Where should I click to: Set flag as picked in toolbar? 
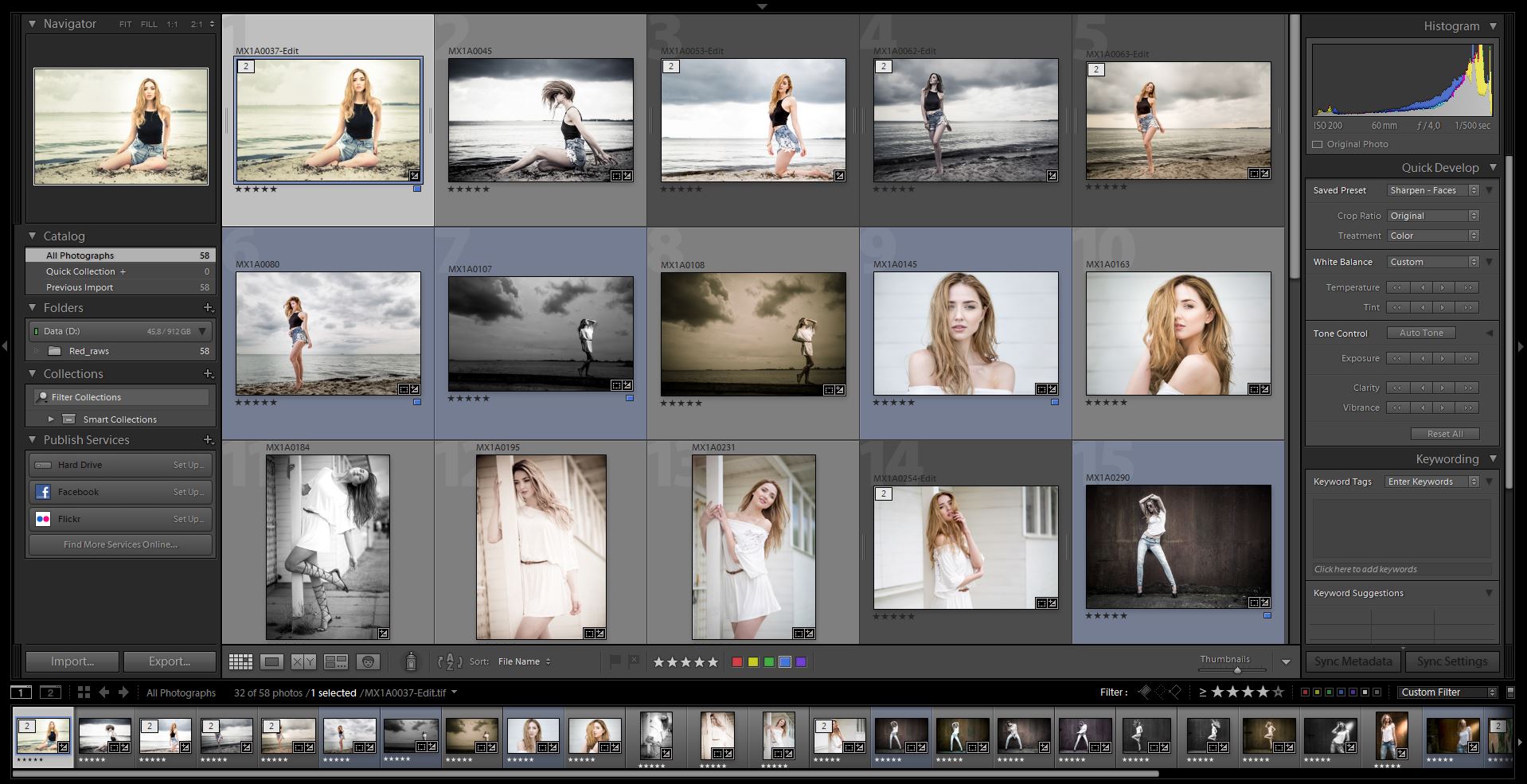point(615,661)
